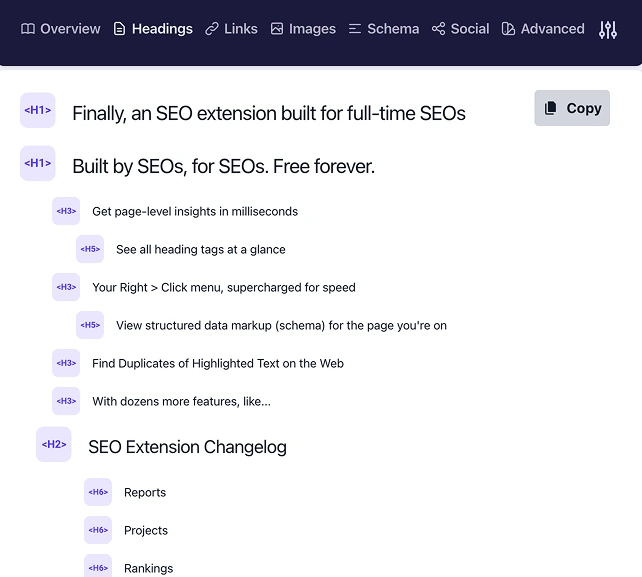642x577 pixels.
Task: Click the Rankings heading entry
Action: coord(148,568)
